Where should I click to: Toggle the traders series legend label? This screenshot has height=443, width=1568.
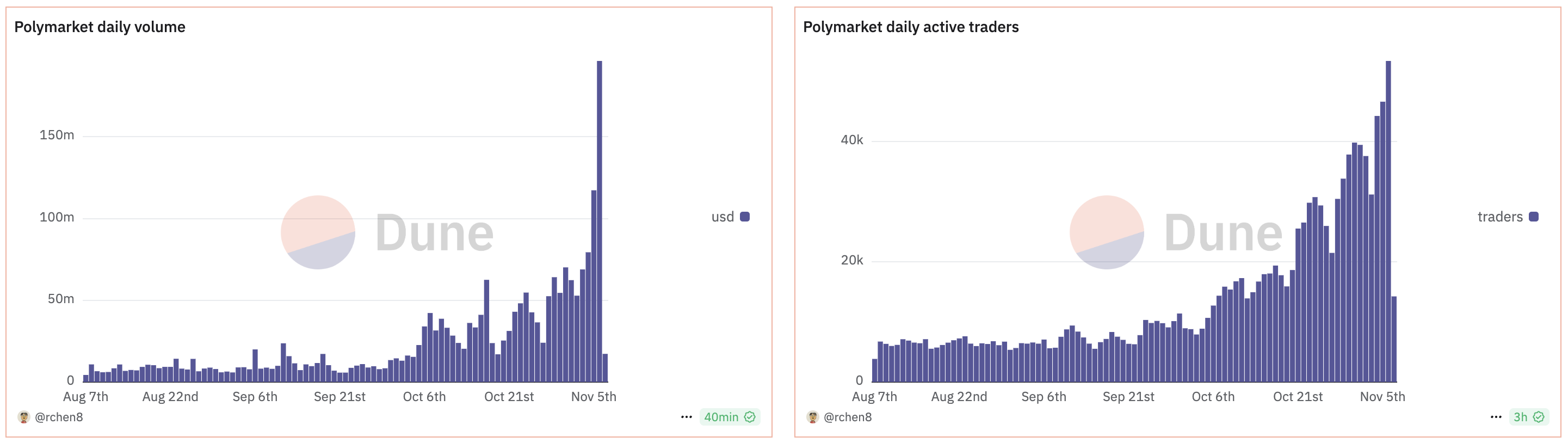1500,217
